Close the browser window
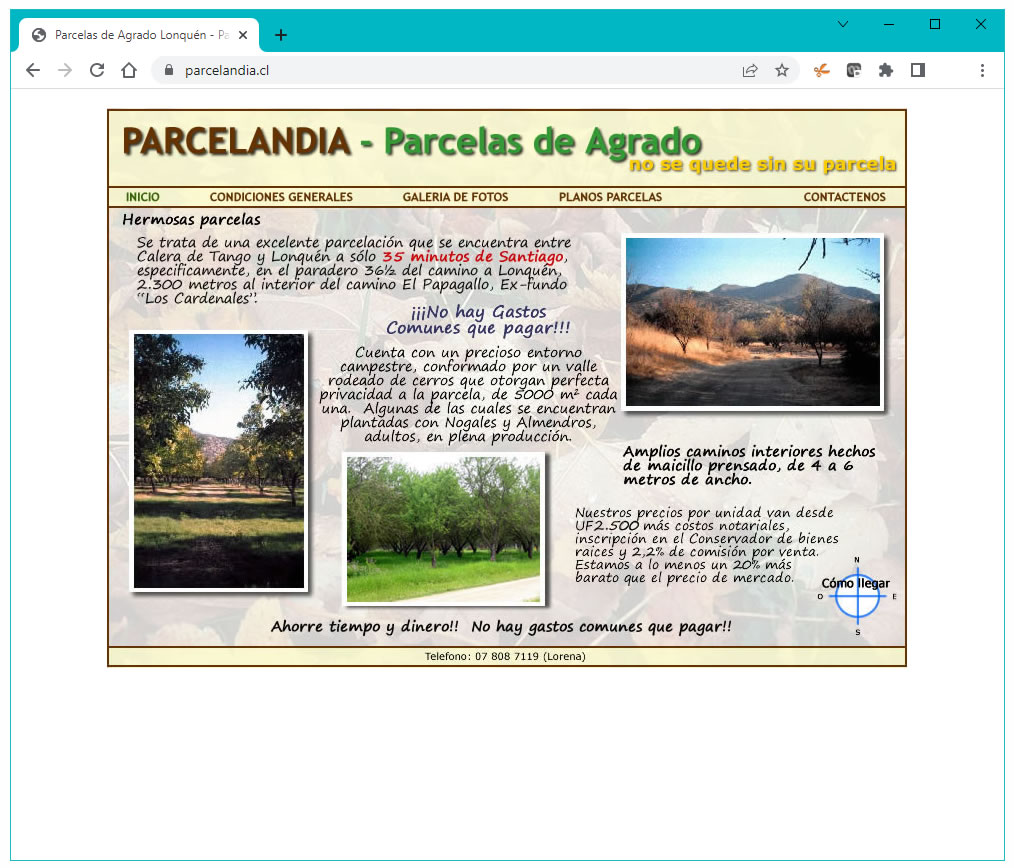 point(980,24)
